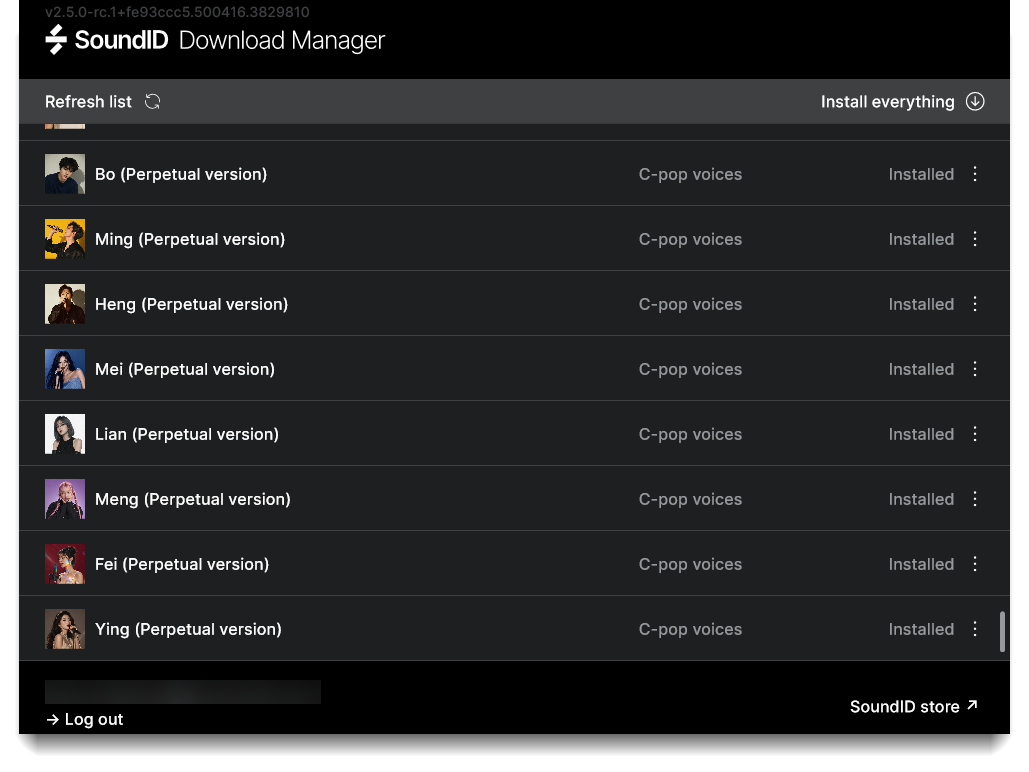This screenshot has width=1029, height=772.
Task: Click the Refresh list button label
Action: coord(89,102)
